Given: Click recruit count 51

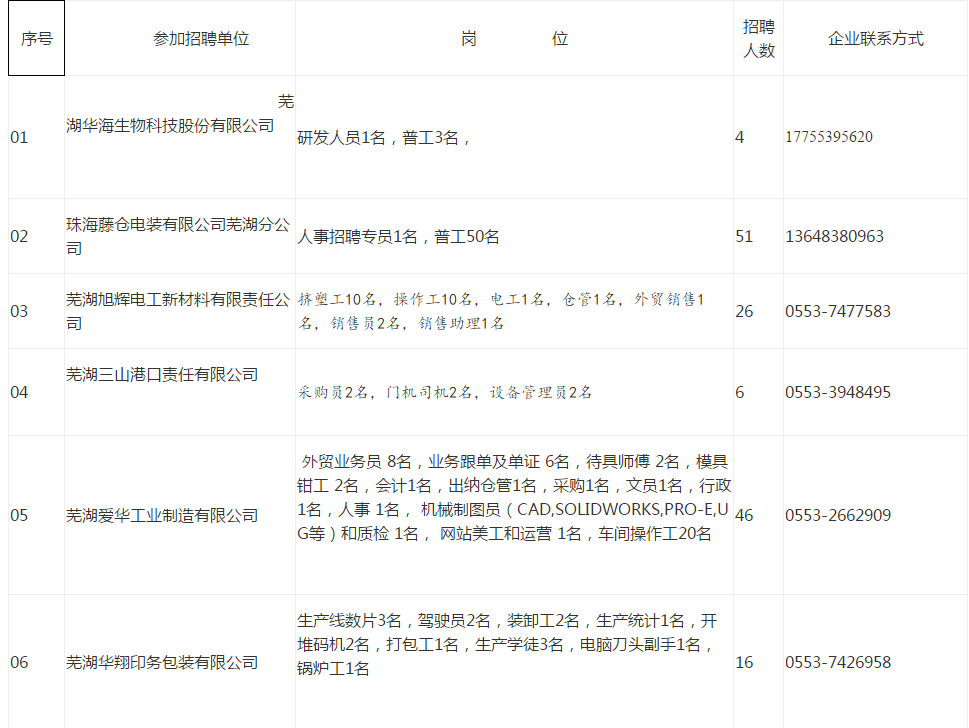Looking at the screenshot, I should coord(744,236).
